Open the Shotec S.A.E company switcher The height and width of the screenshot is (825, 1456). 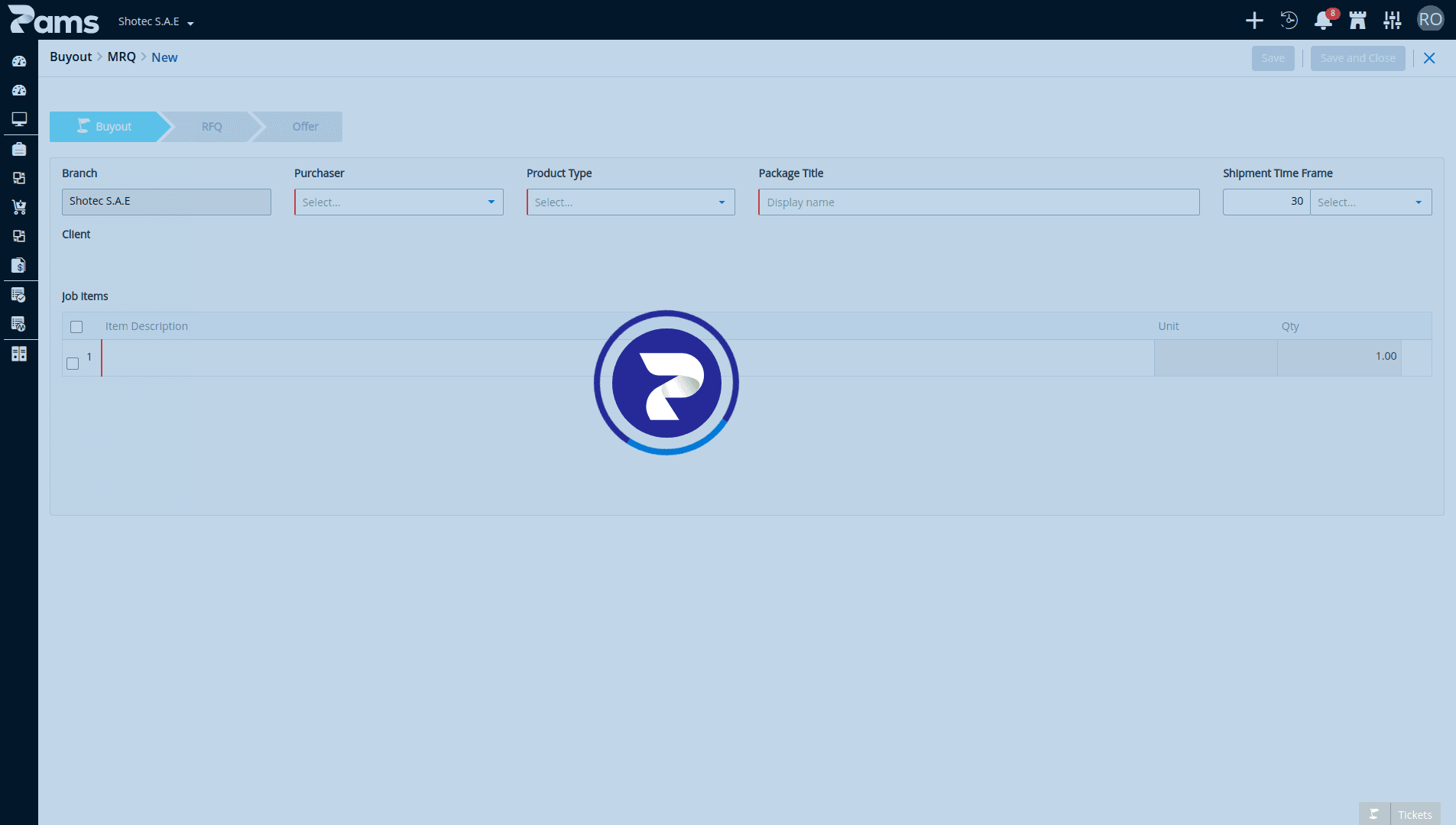click(x=156, y=21)
